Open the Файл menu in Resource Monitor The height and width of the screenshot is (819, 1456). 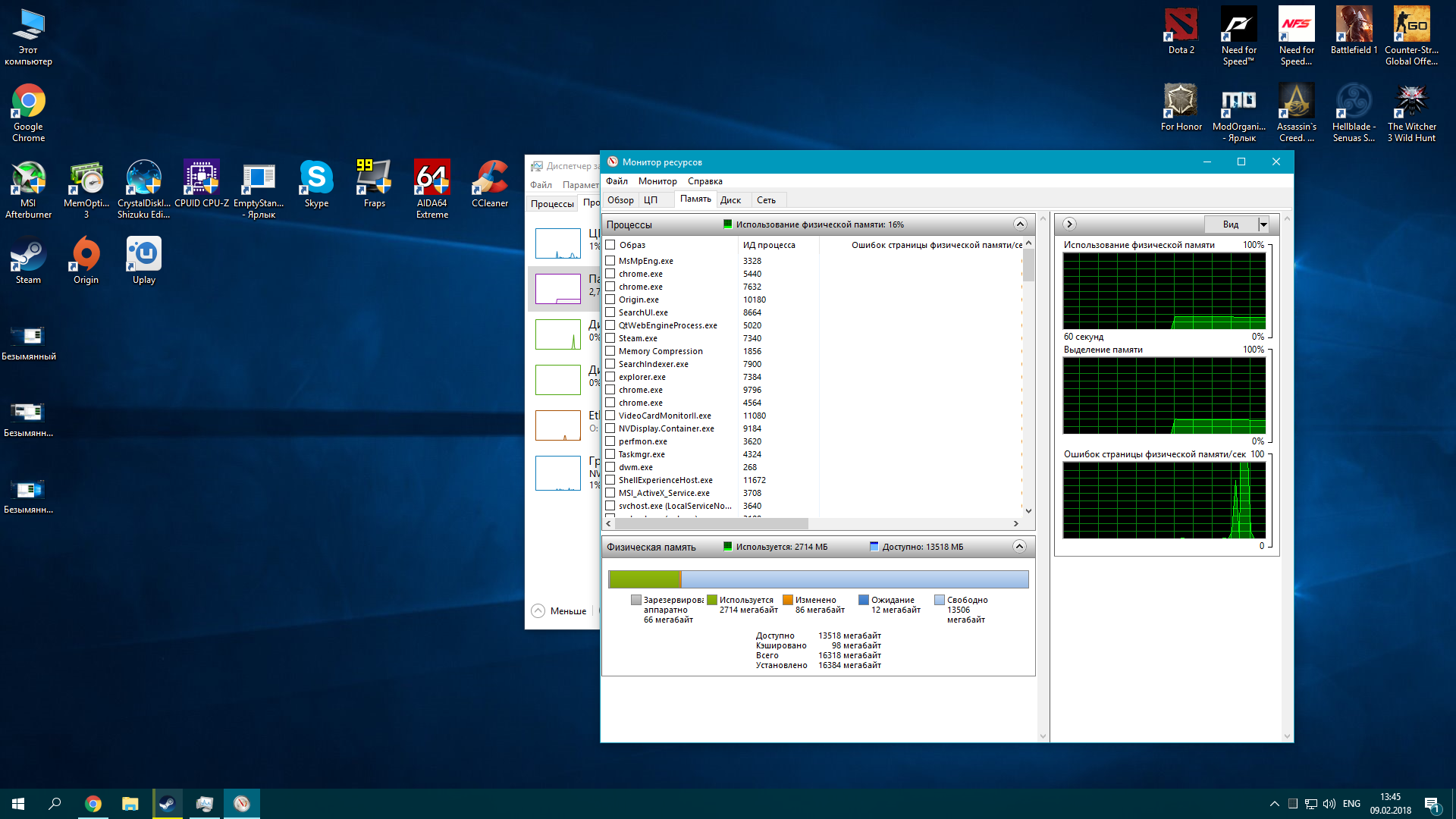[x=617, y=181]
